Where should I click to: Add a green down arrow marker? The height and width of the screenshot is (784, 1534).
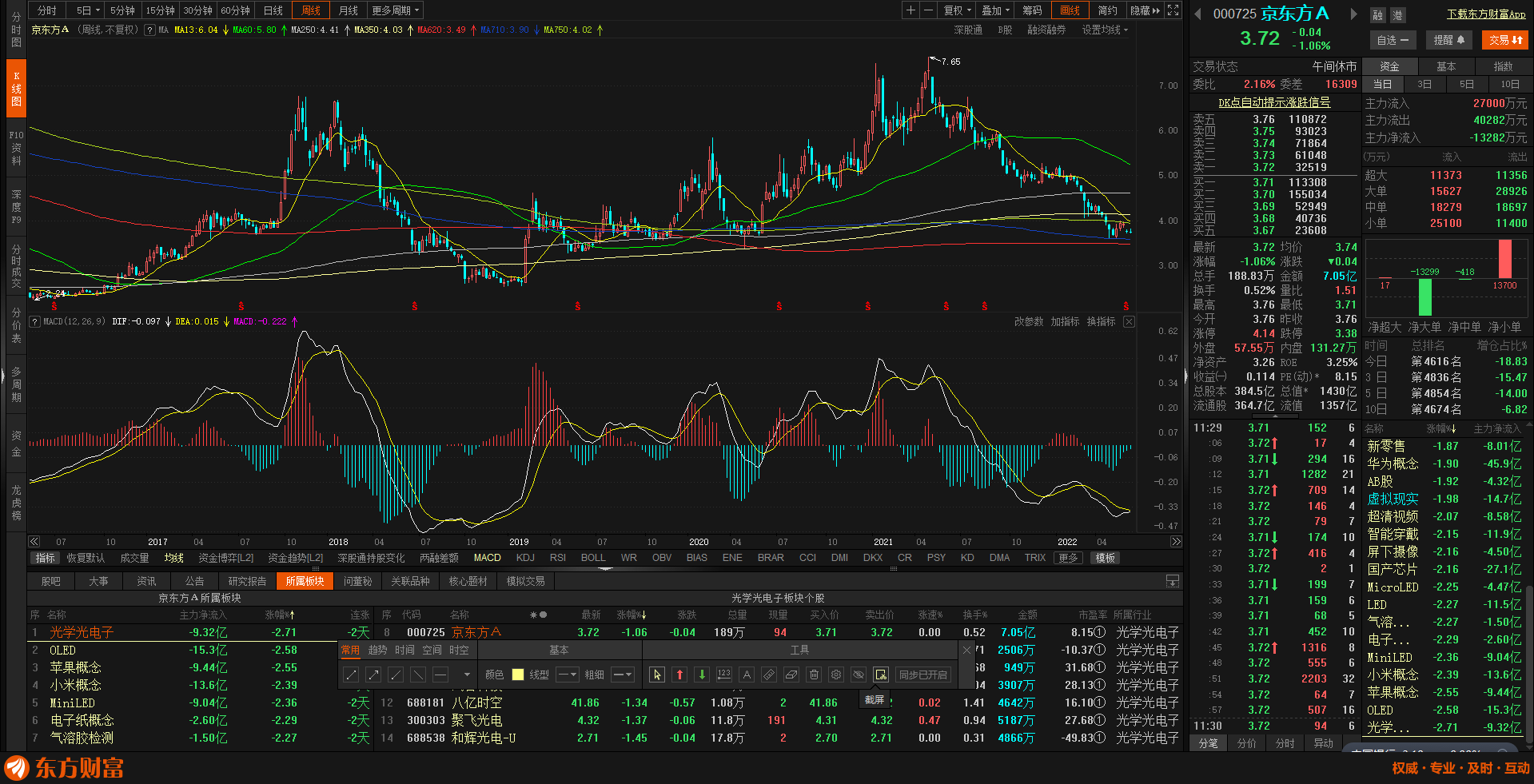[x=702, y=675]
